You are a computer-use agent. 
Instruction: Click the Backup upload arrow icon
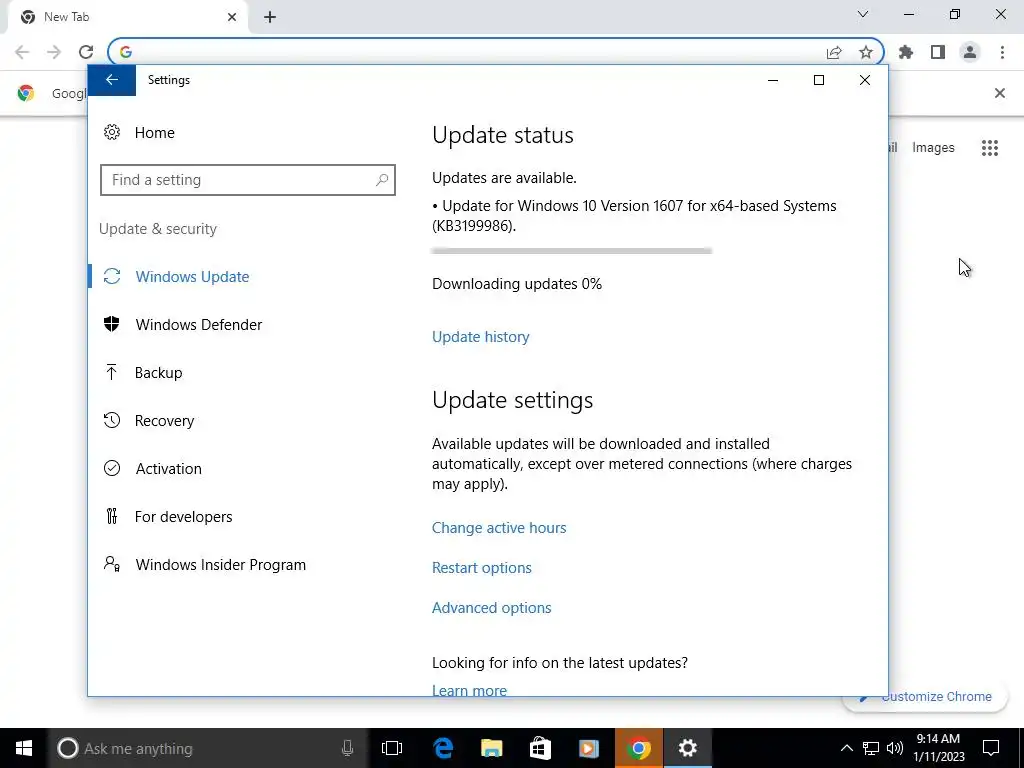pyautogui.click(x=112, y=372)
